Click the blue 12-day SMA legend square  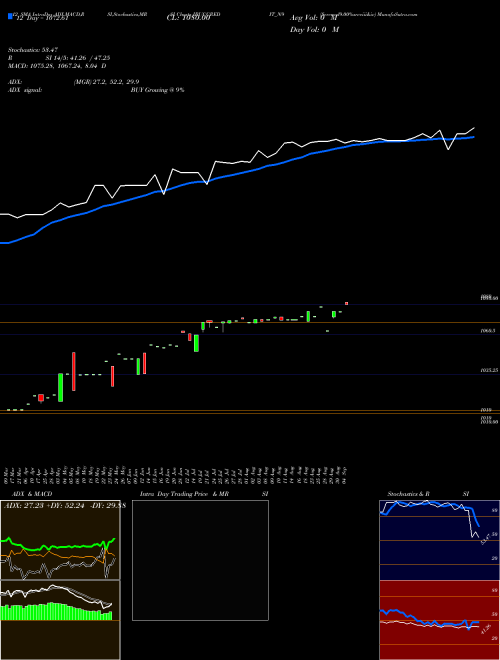[10, 16]
